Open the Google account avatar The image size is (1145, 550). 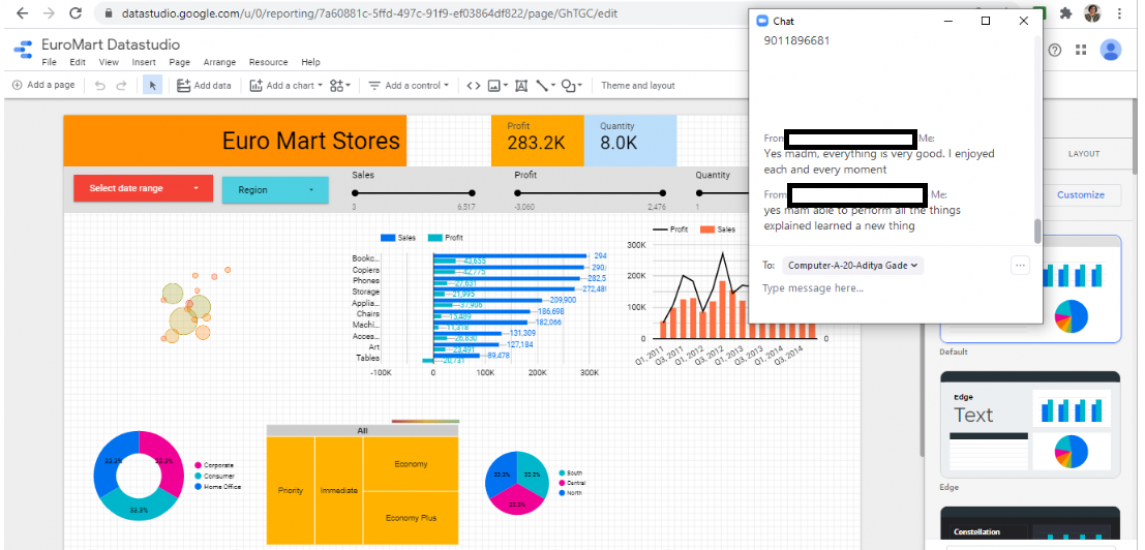pyautogui.click(x=1111, y=50)
